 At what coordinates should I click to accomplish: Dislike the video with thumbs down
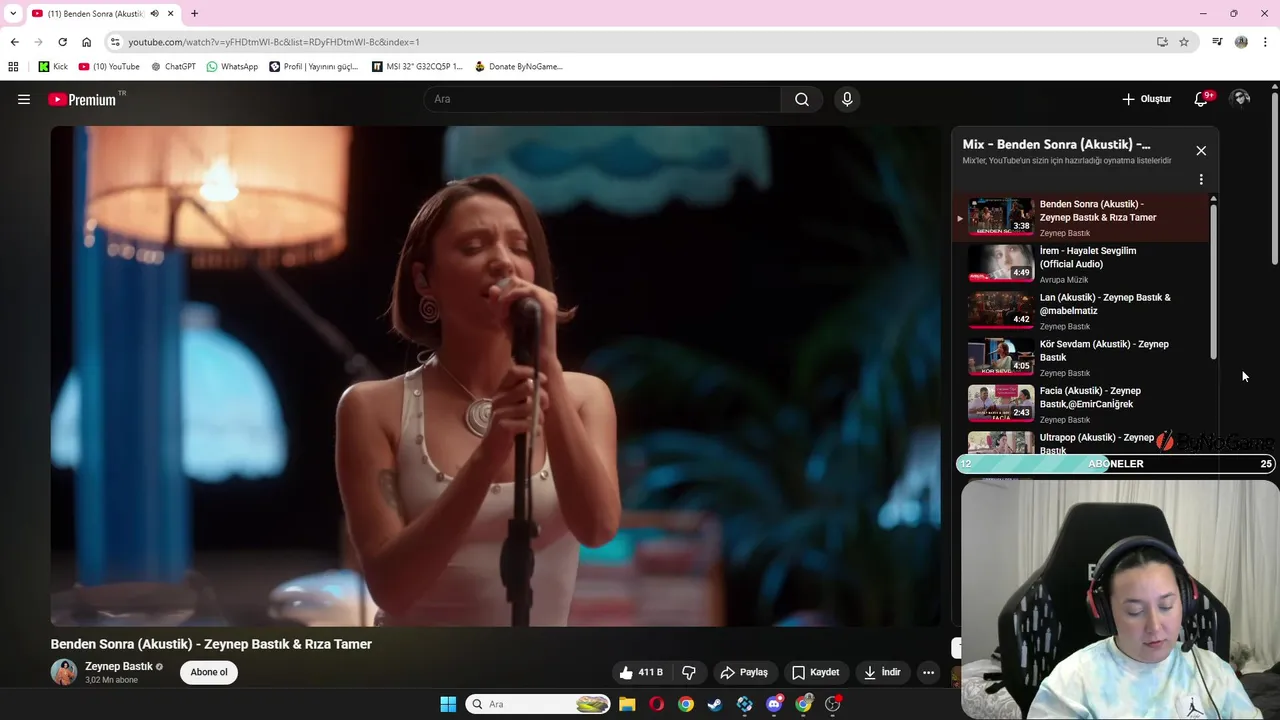coord(689,672)
